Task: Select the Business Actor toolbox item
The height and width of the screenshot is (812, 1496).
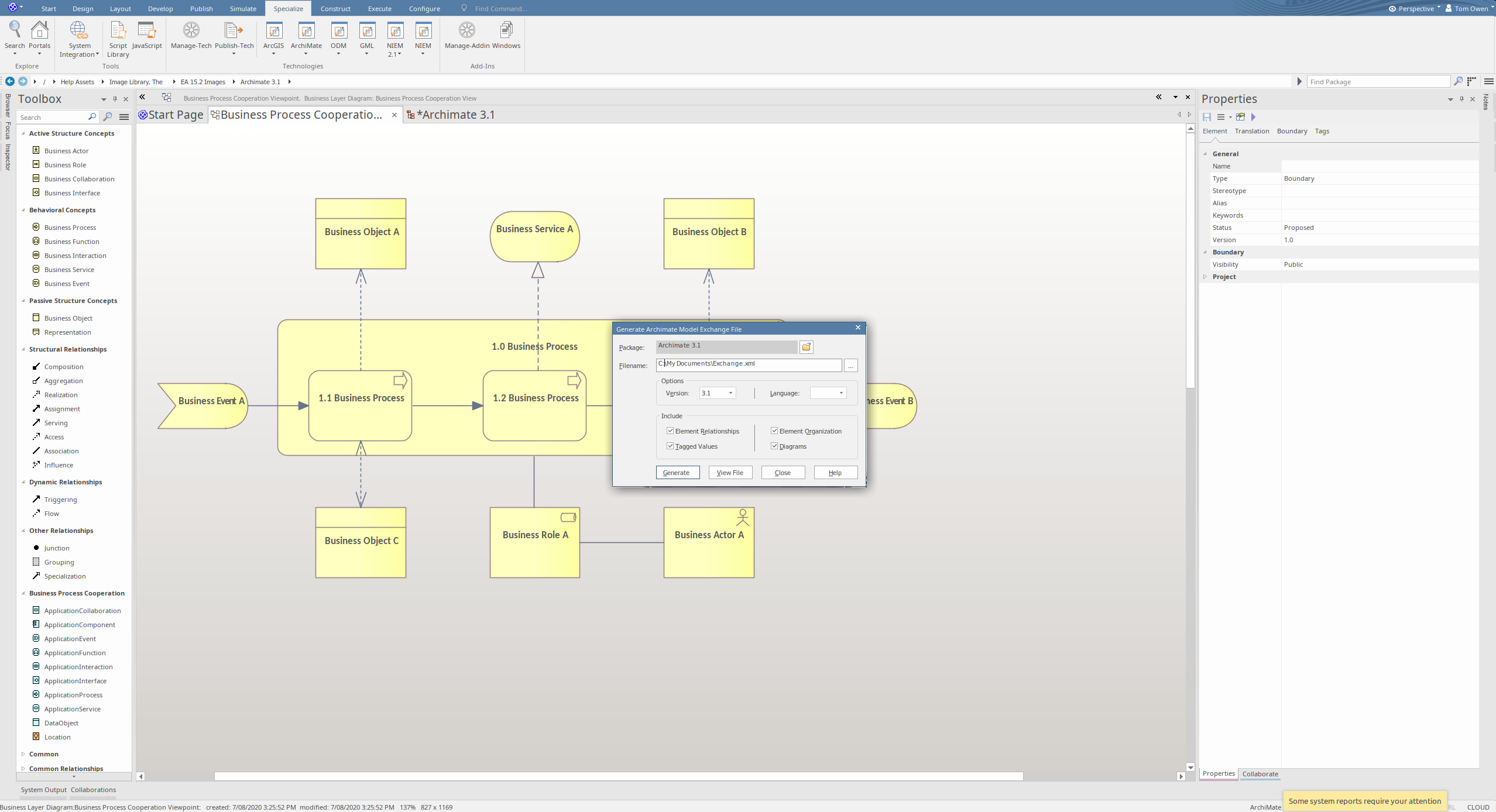Action: (66, 151)
